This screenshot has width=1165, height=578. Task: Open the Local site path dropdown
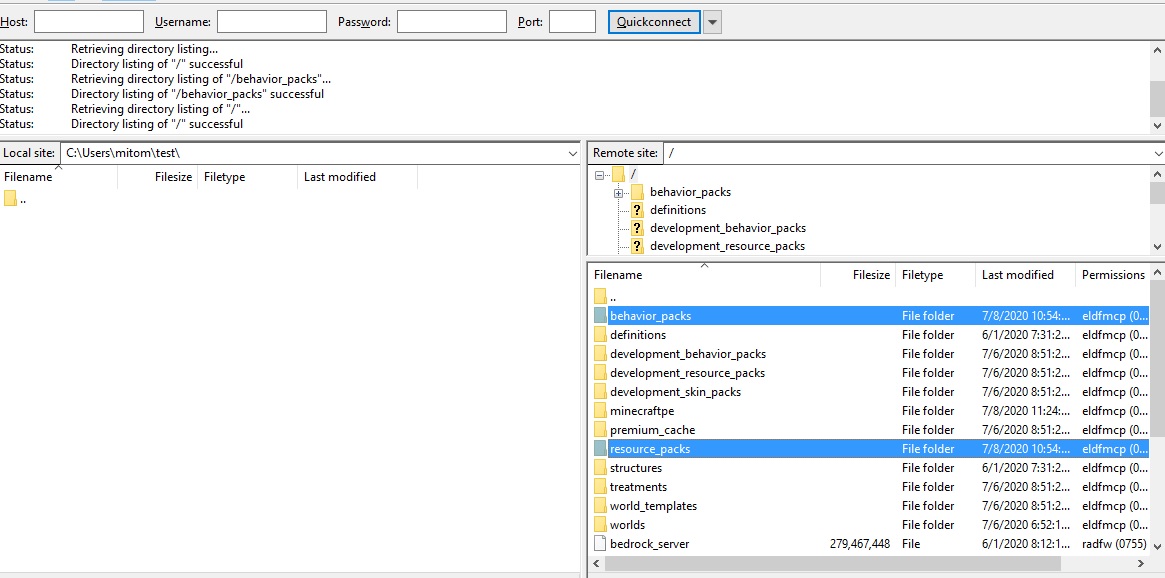coord(572,154)
